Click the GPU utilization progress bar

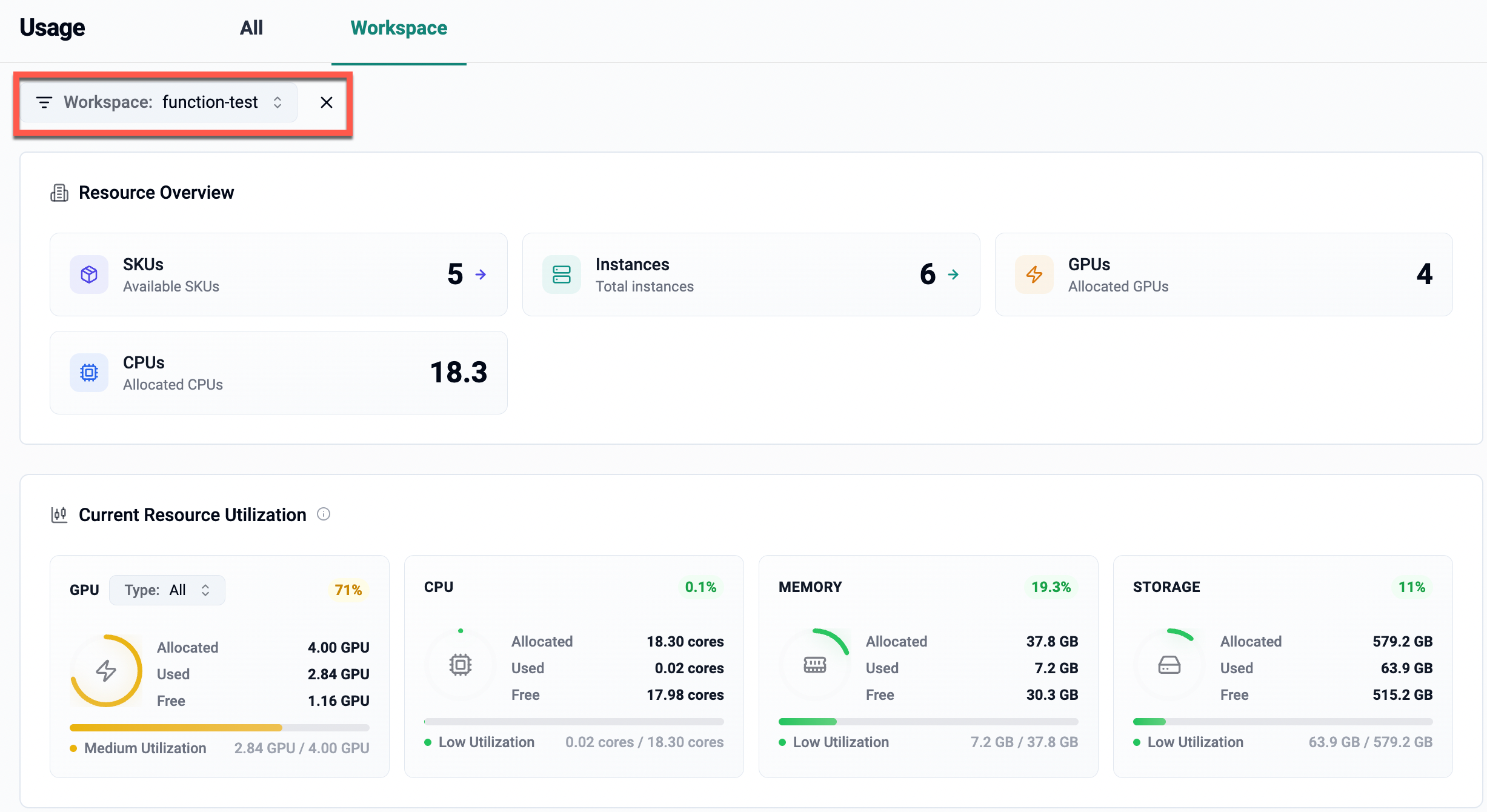click(219, 727)
